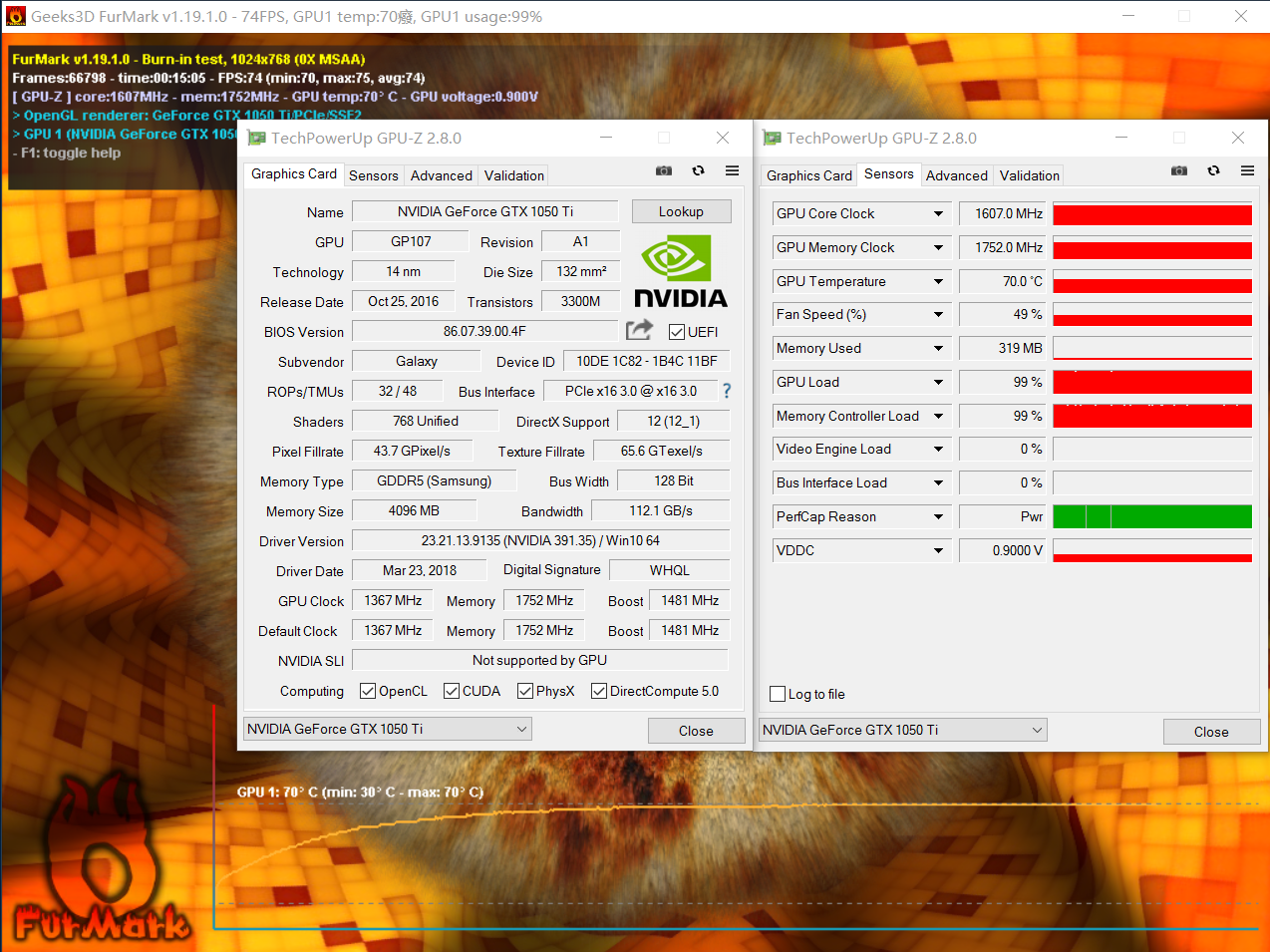The height and width of the screenshot is (952, 1270).
Task: Click the GPU-Z icon in Sensors window title bar
Action: click(x=773, y=139)
